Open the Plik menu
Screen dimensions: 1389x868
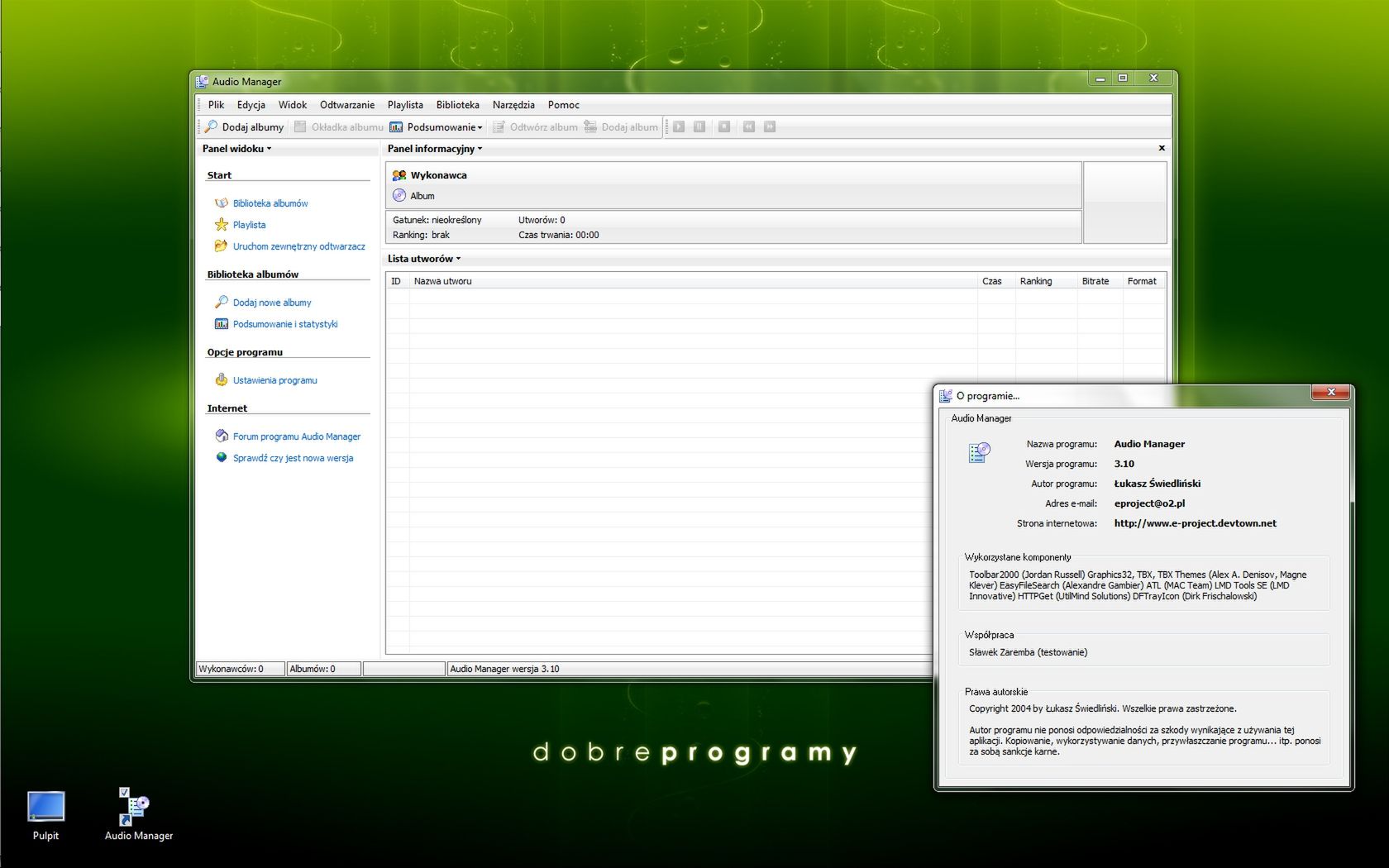217,105
